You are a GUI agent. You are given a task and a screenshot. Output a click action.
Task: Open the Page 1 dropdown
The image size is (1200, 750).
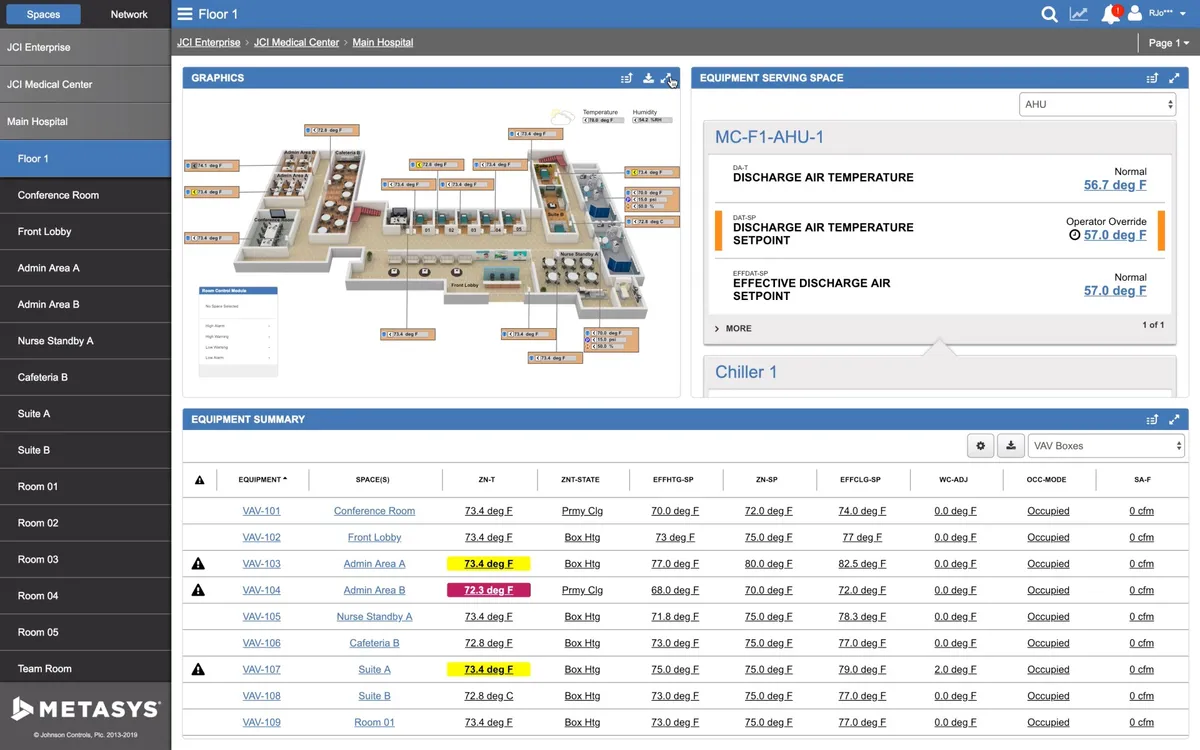(x=1169, y=43)
